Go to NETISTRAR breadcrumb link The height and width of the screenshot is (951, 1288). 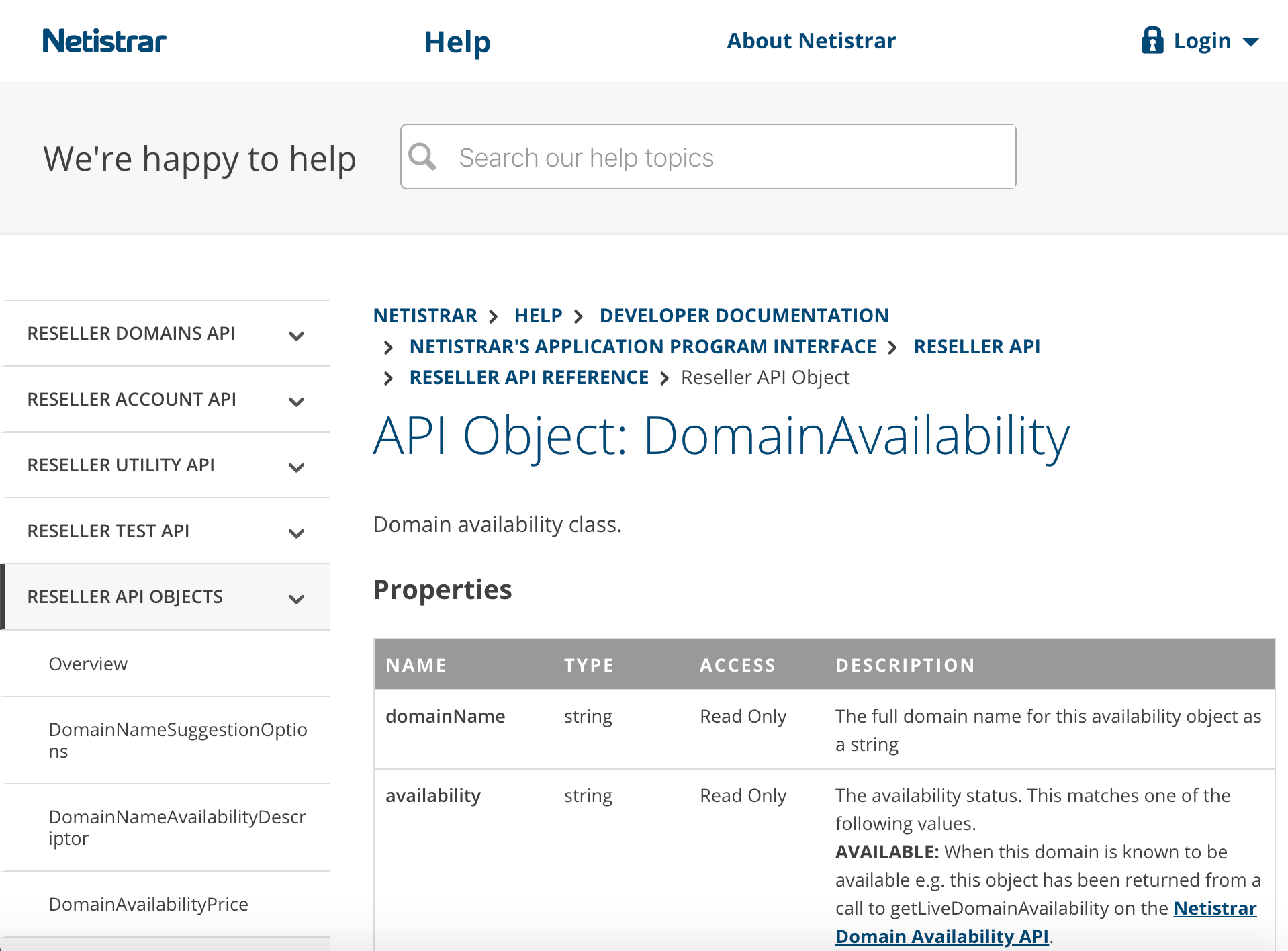pos(425,315)
